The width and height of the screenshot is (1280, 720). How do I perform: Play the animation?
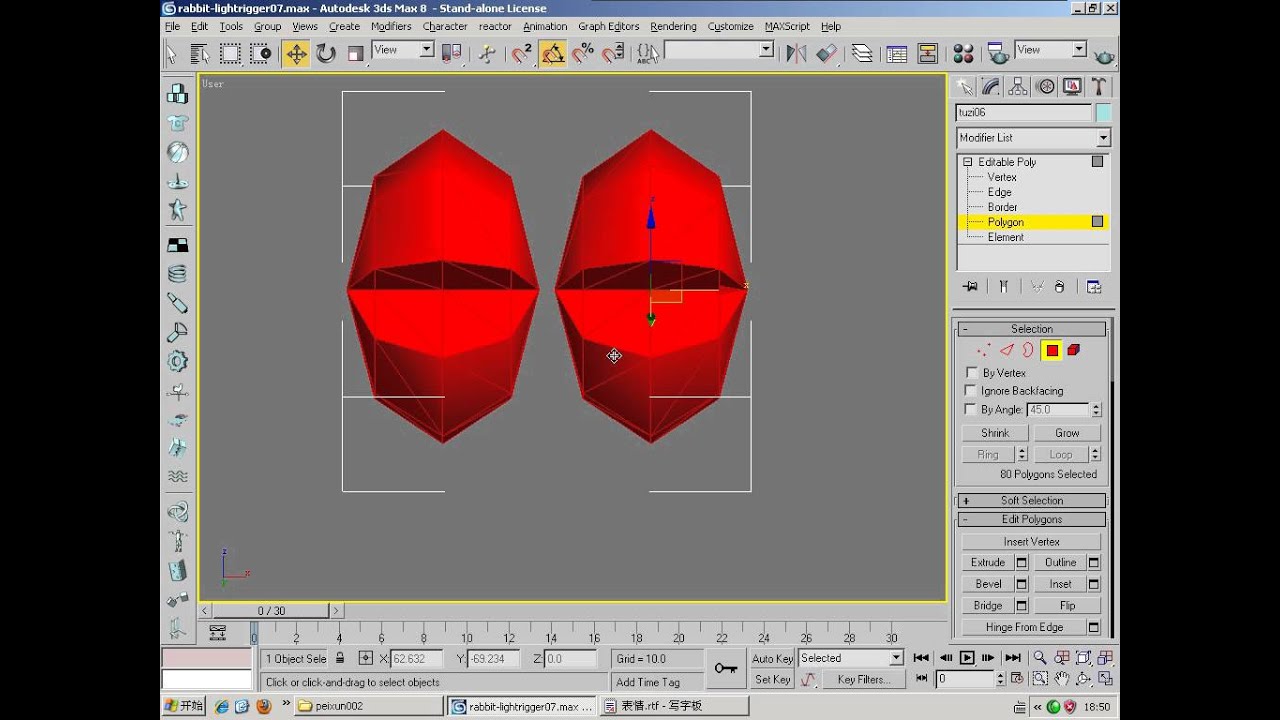[967, 658]
